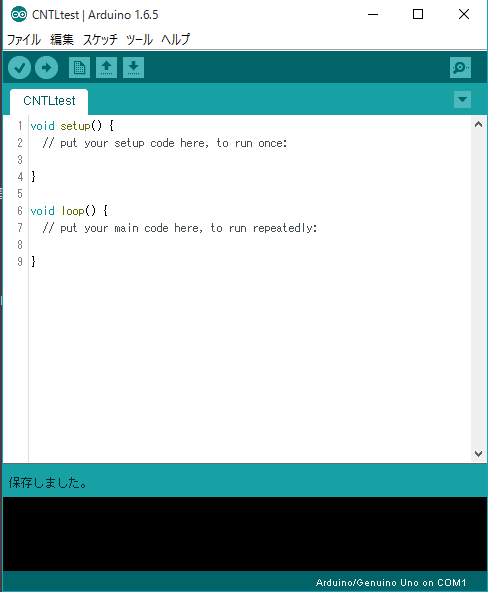The image size is (488, 592).
Task: Create a new sketch via page icon
Action: (79, 68)
